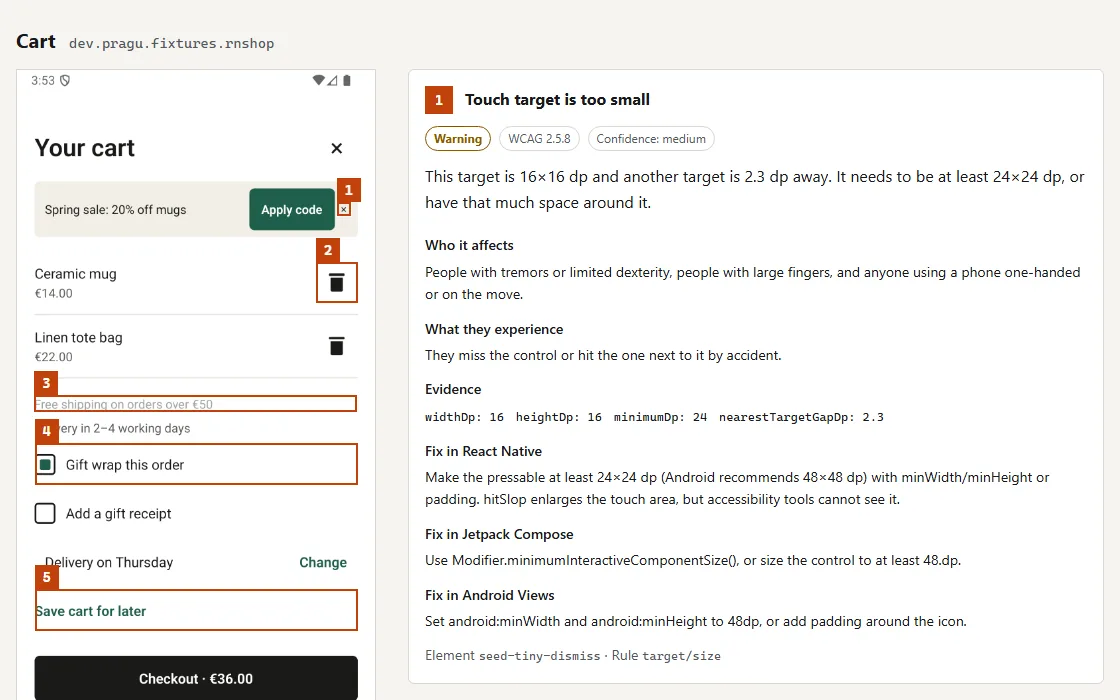Click the "Evidence" heading
Viewport: 1120px width, 700px height.
(x=453, y=389)
